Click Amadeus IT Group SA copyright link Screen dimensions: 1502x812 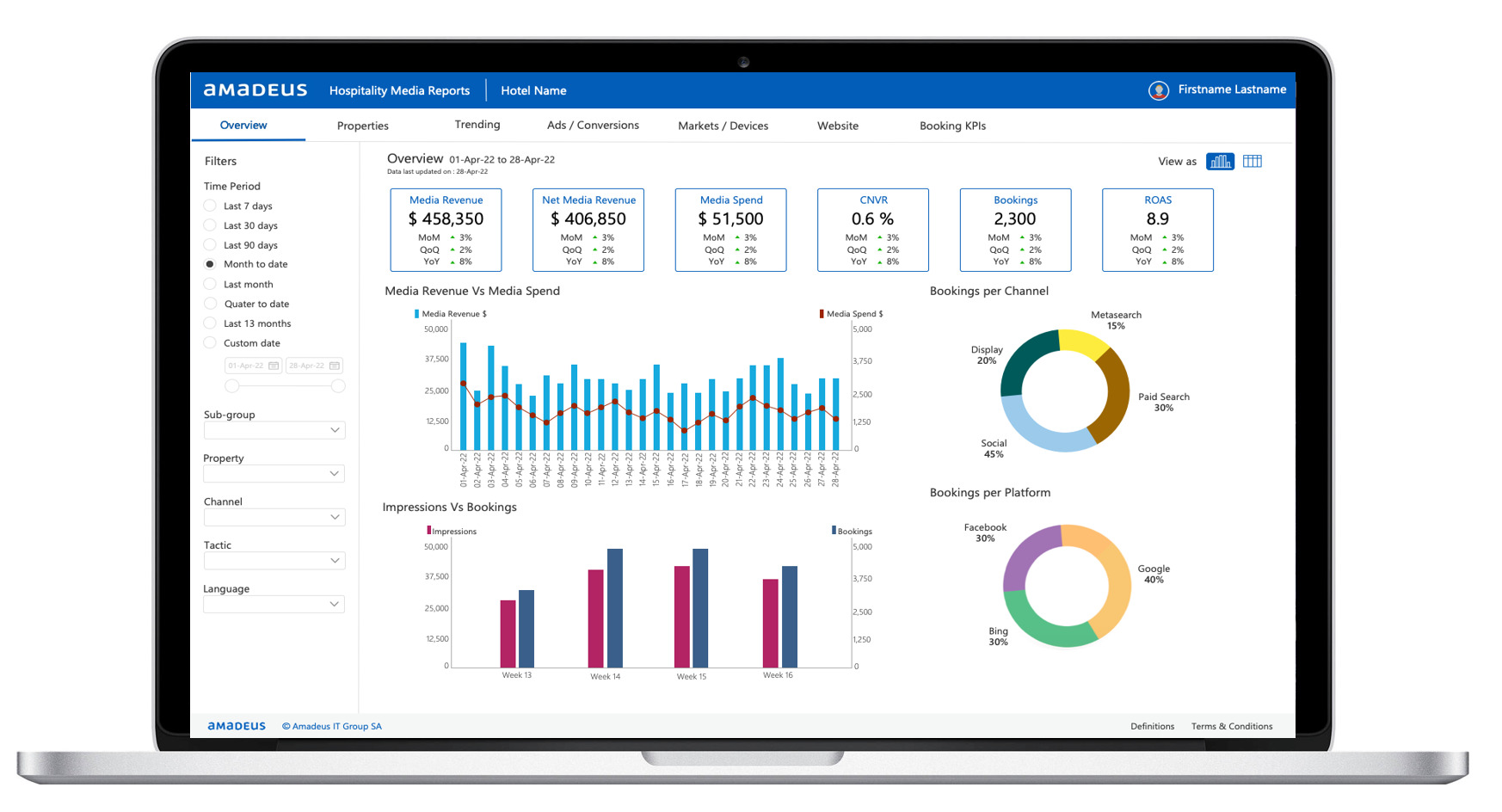[332, 726]
